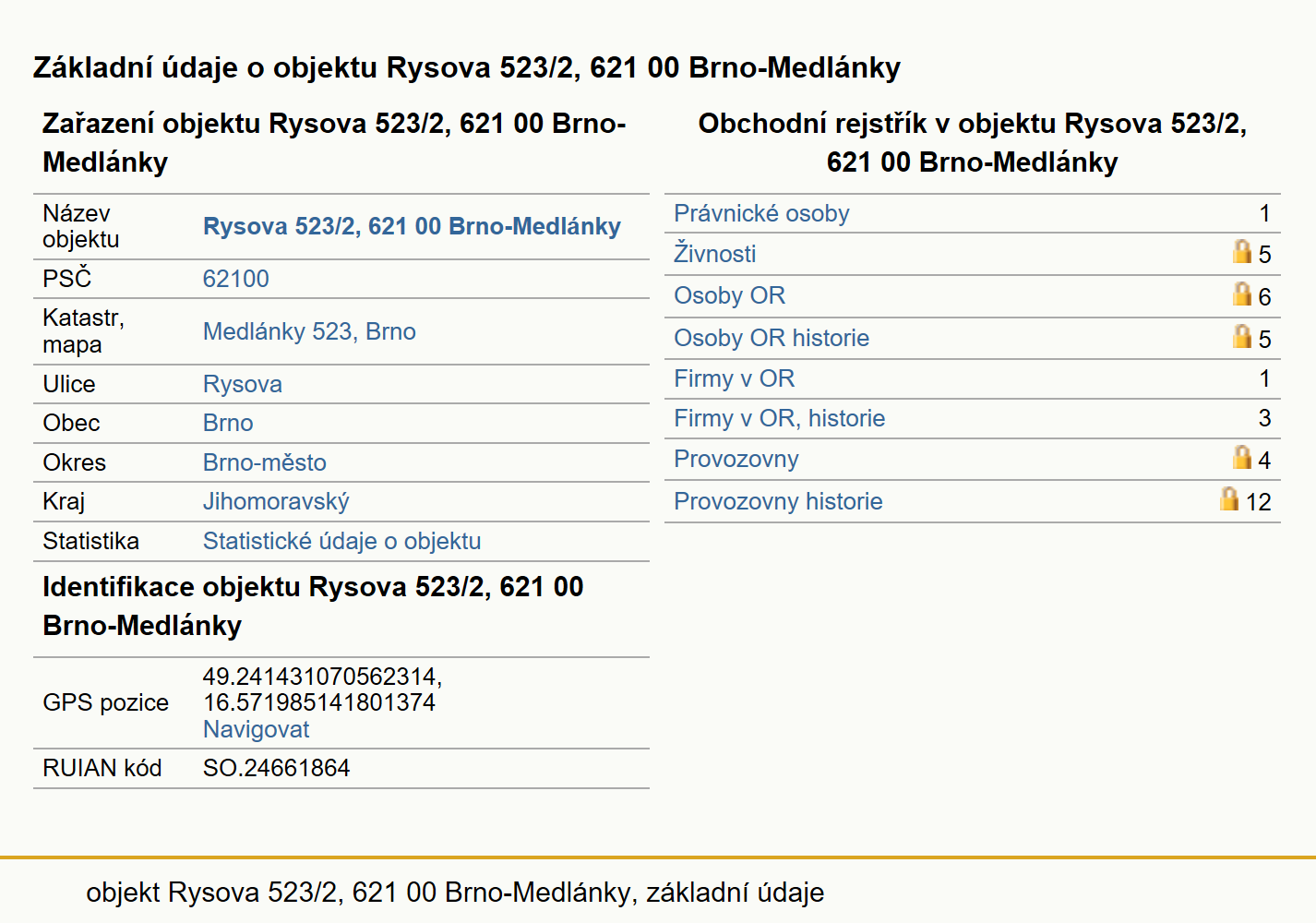Click the count 1 in Právnické osoby row
This screenshot has width=1316, height=923.
coord(1264,213)
